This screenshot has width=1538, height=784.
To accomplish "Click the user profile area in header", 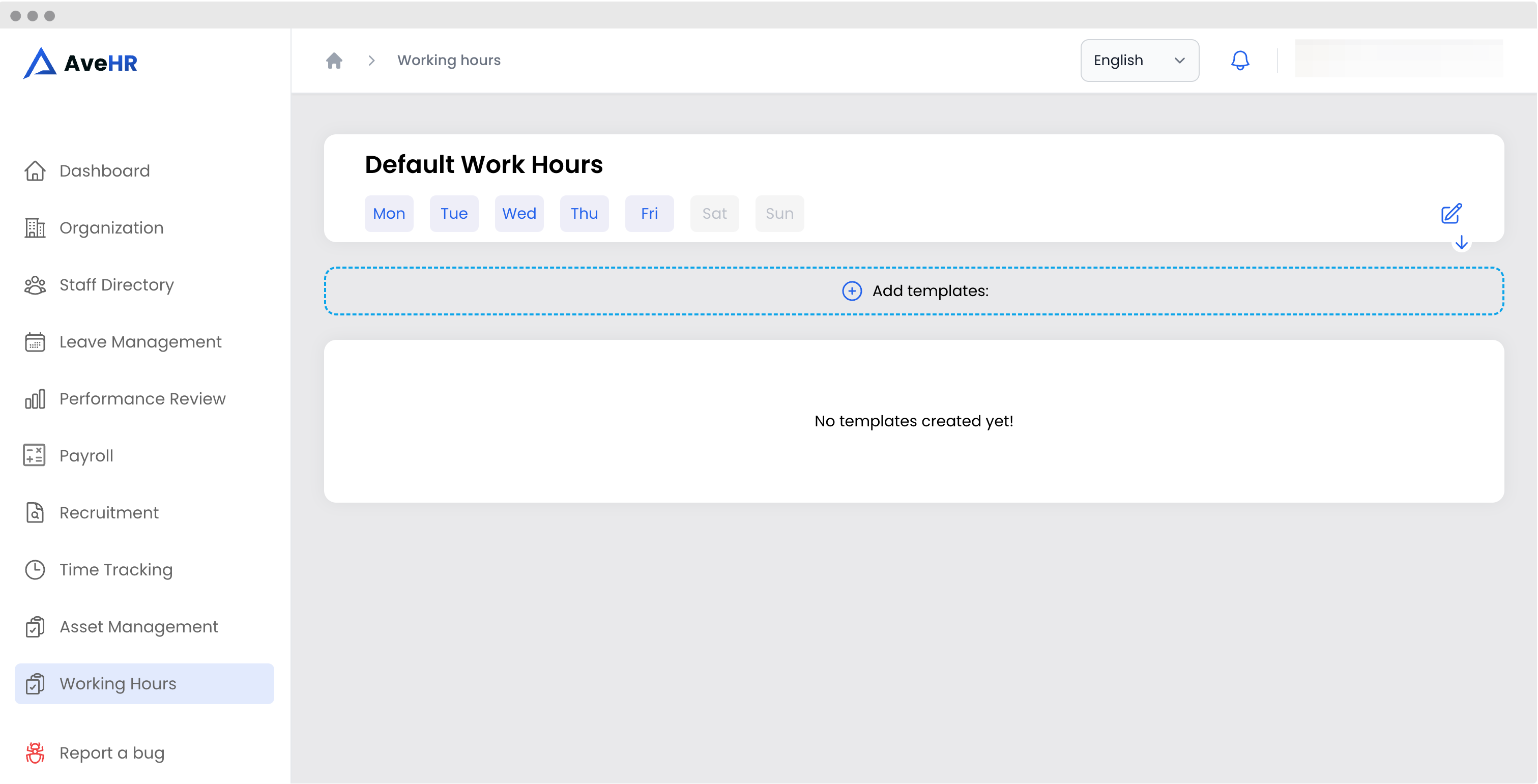I will tap(1398, 59).
